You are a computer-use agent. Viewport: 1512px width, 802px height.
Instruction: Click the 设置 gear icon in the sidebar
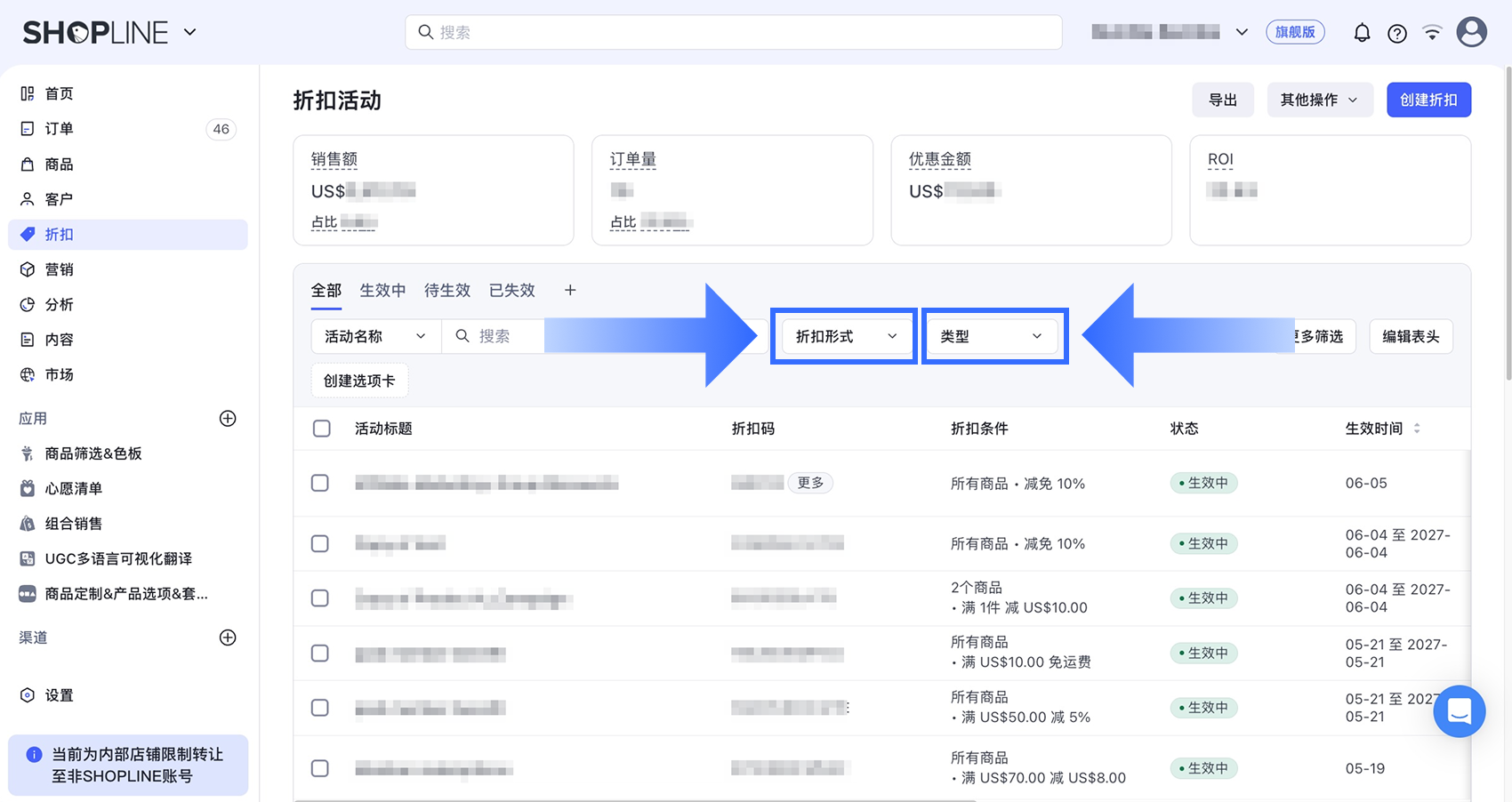(28, 695)
